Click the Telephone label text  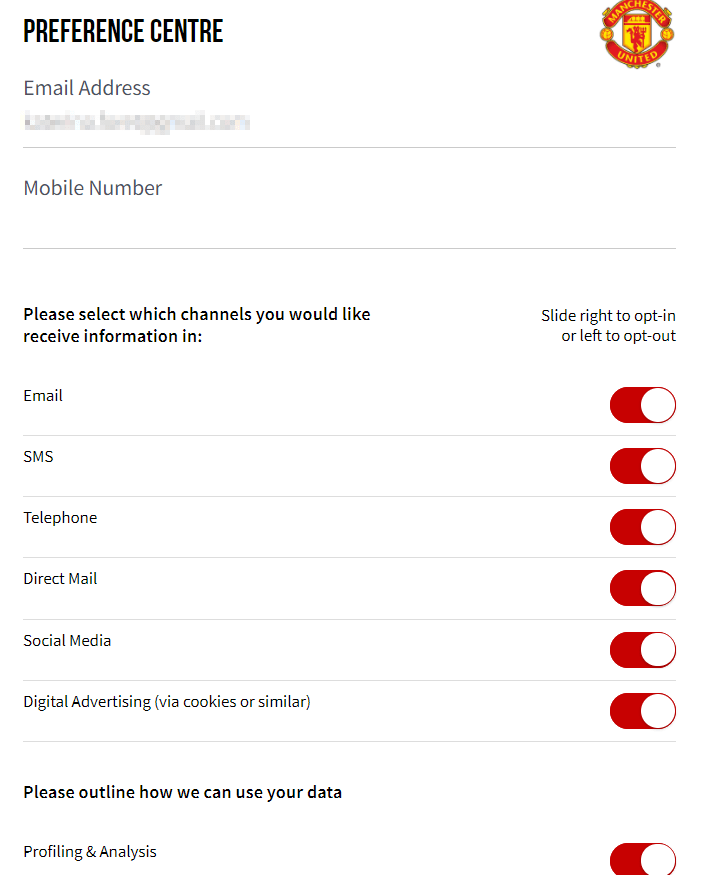tap(60, 518)
